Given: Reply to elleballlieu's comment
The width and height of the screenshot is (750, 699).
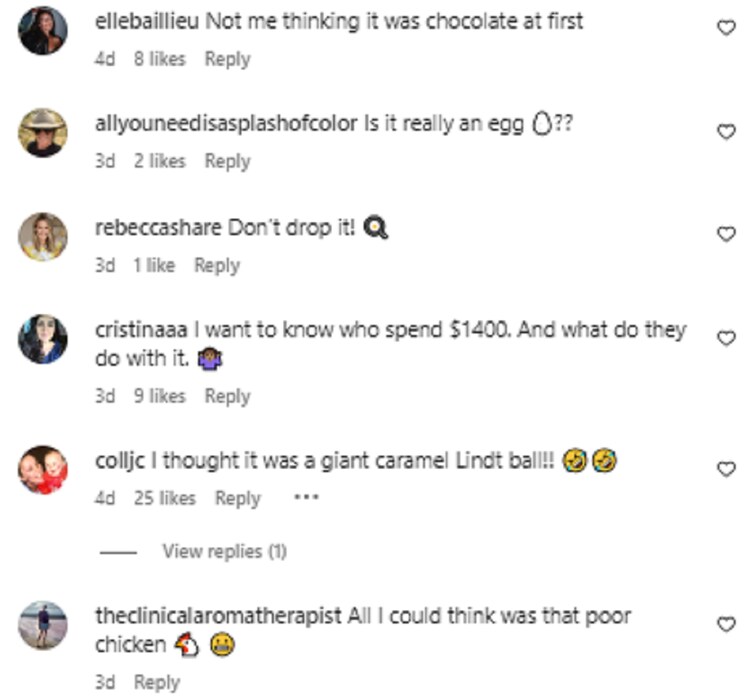Looking at the screenshot, I should [227, 59].
